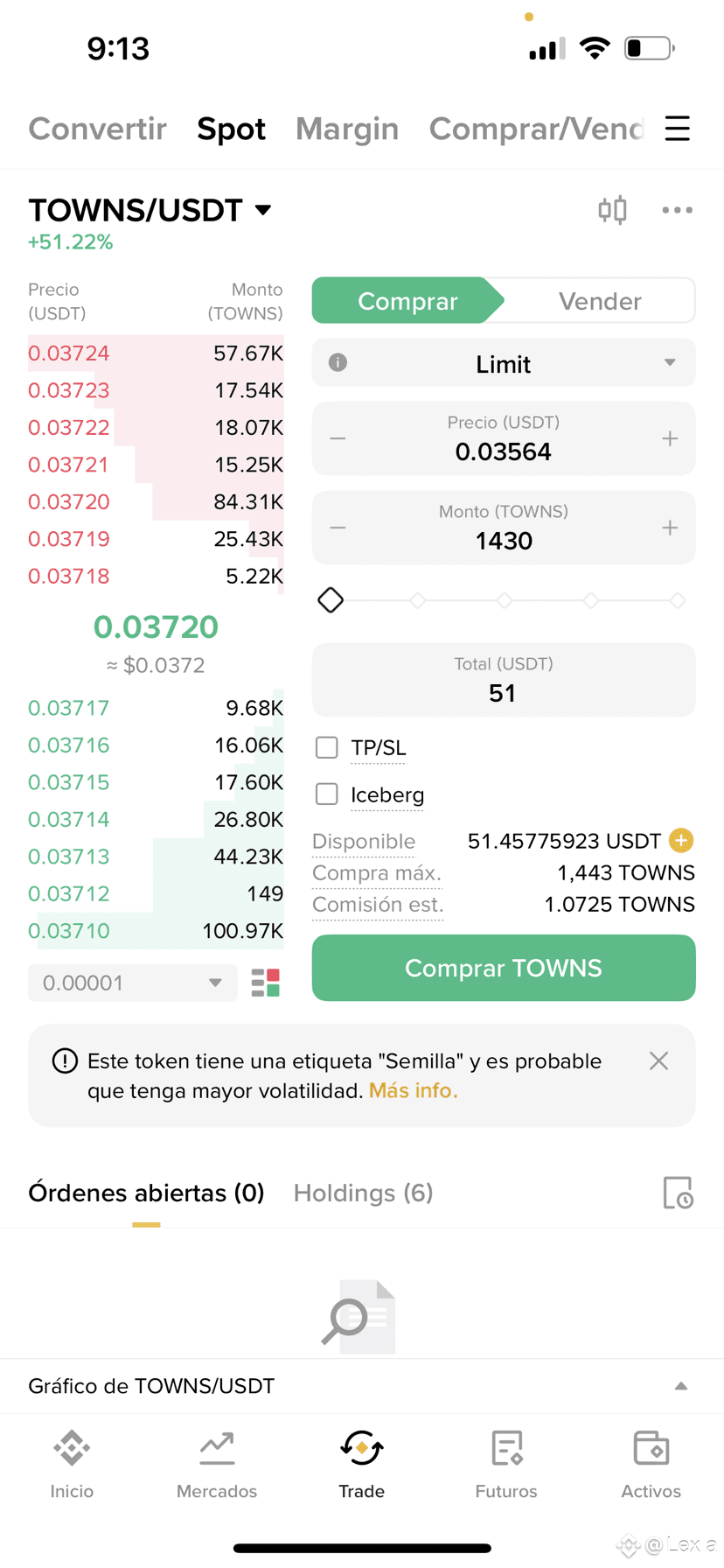Tap the last price 0.03720 in green
Image resolution: width=724 pixels, height=1568 pixels.
(x=156, y=626)
